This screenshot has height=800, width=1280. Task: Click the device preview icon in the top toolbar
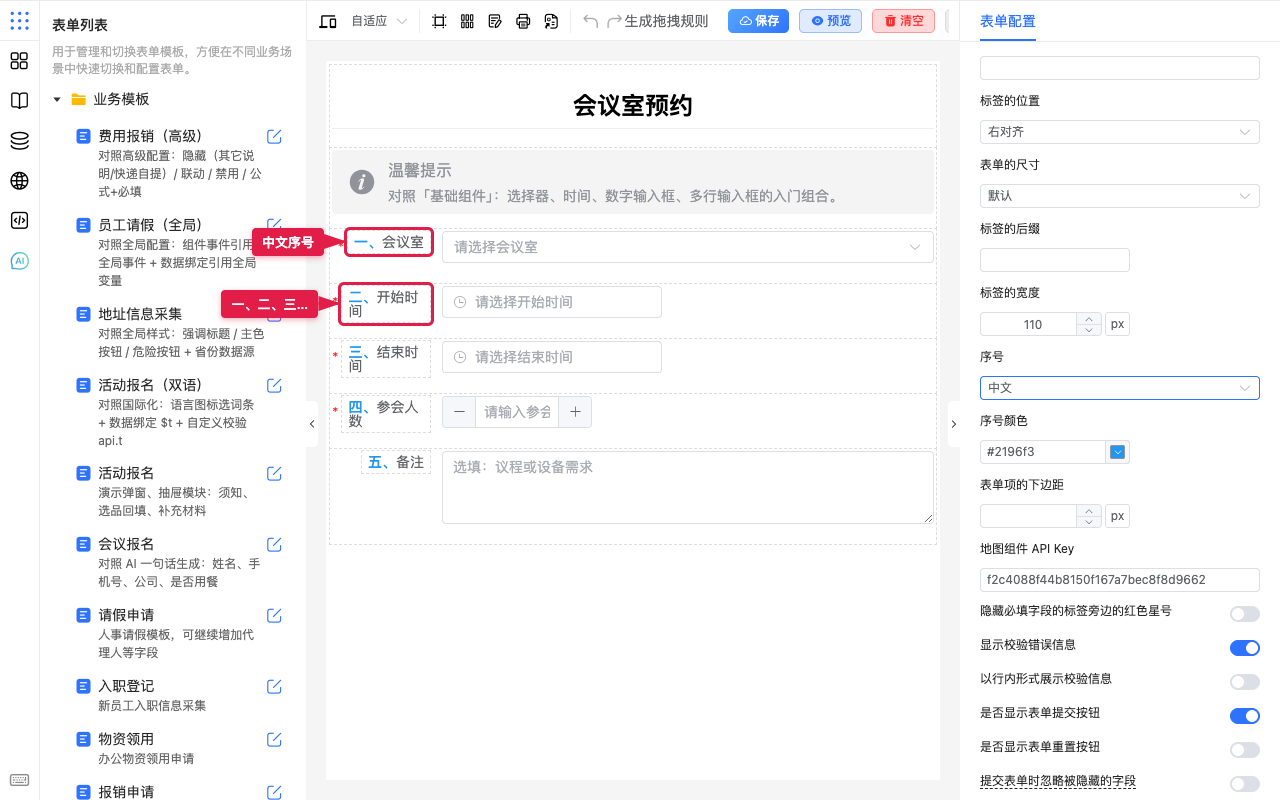tap(328, 21)
